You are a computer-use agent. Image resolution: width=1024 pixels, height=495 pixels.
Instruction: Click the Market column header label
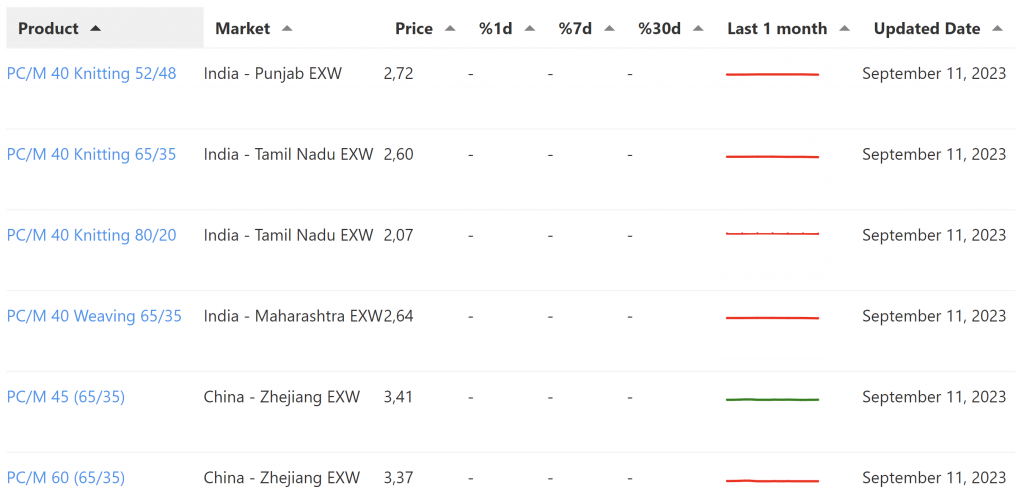point(243,29)
